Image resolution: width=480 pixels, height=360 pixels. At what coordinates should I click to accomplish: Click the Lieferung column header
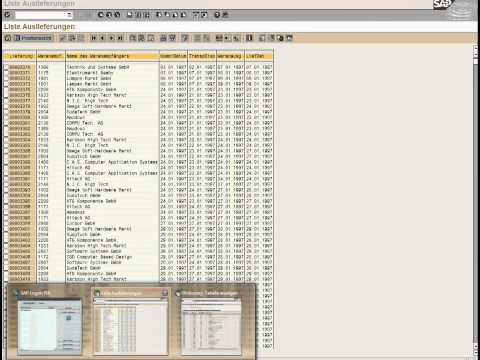click(x=20, y=56)
